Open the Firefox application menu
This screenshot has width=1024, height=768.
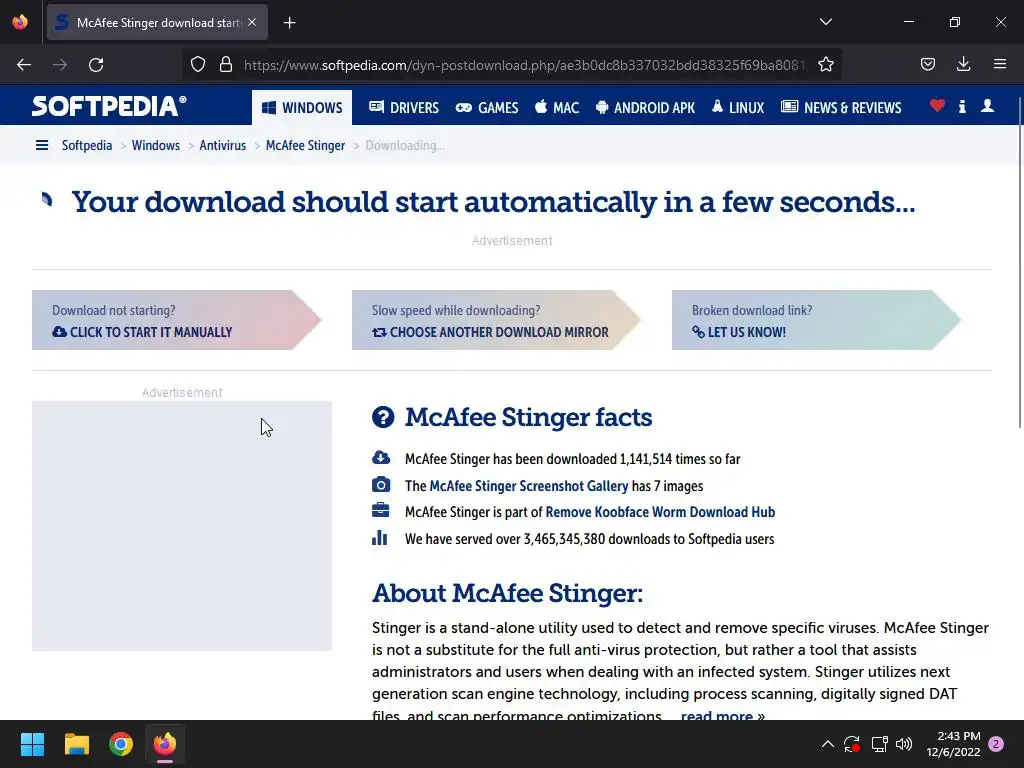(1000, 64)
